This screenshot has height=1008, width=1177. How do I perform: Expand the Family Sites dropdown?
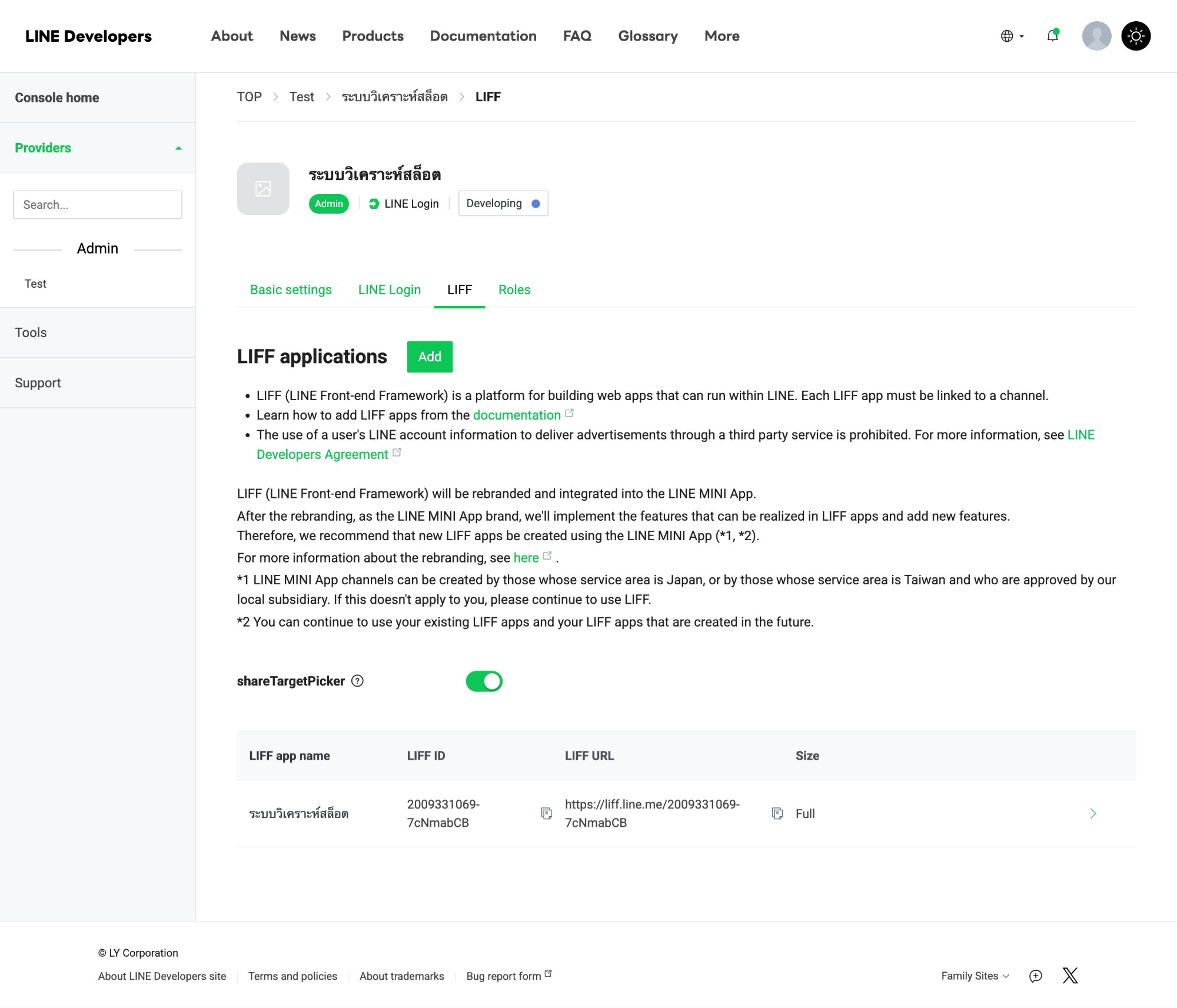click(x=975, y=976)
